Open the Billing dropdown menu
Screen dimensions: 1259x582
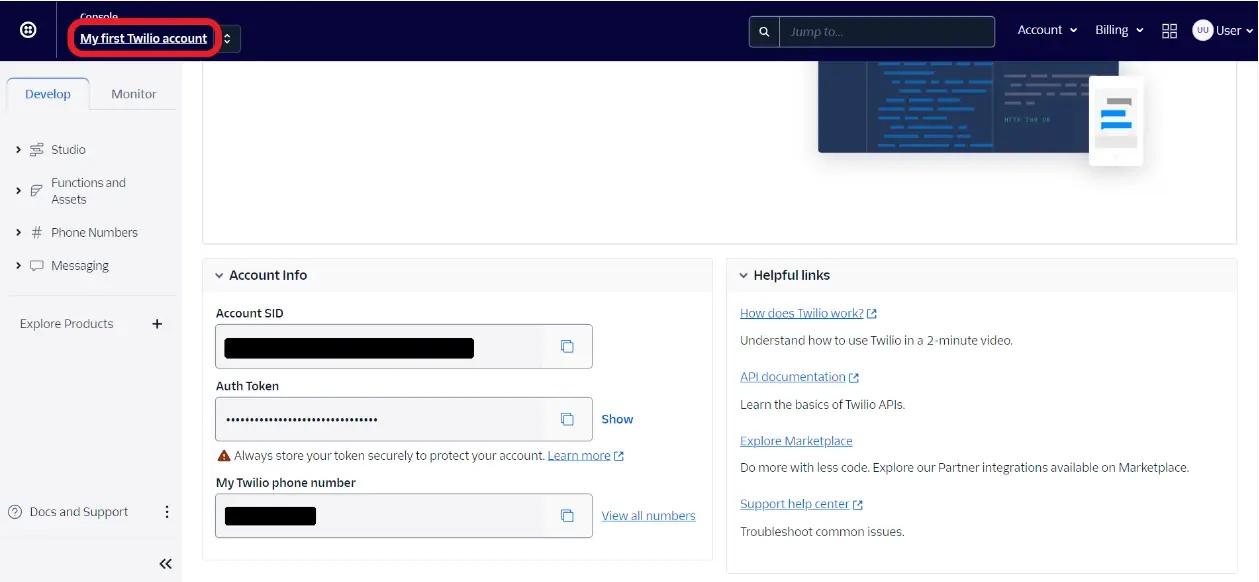(1119, 30)
